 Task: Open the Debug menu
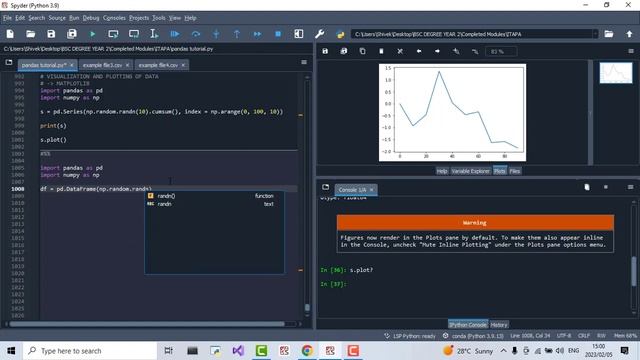coord(91,18)
